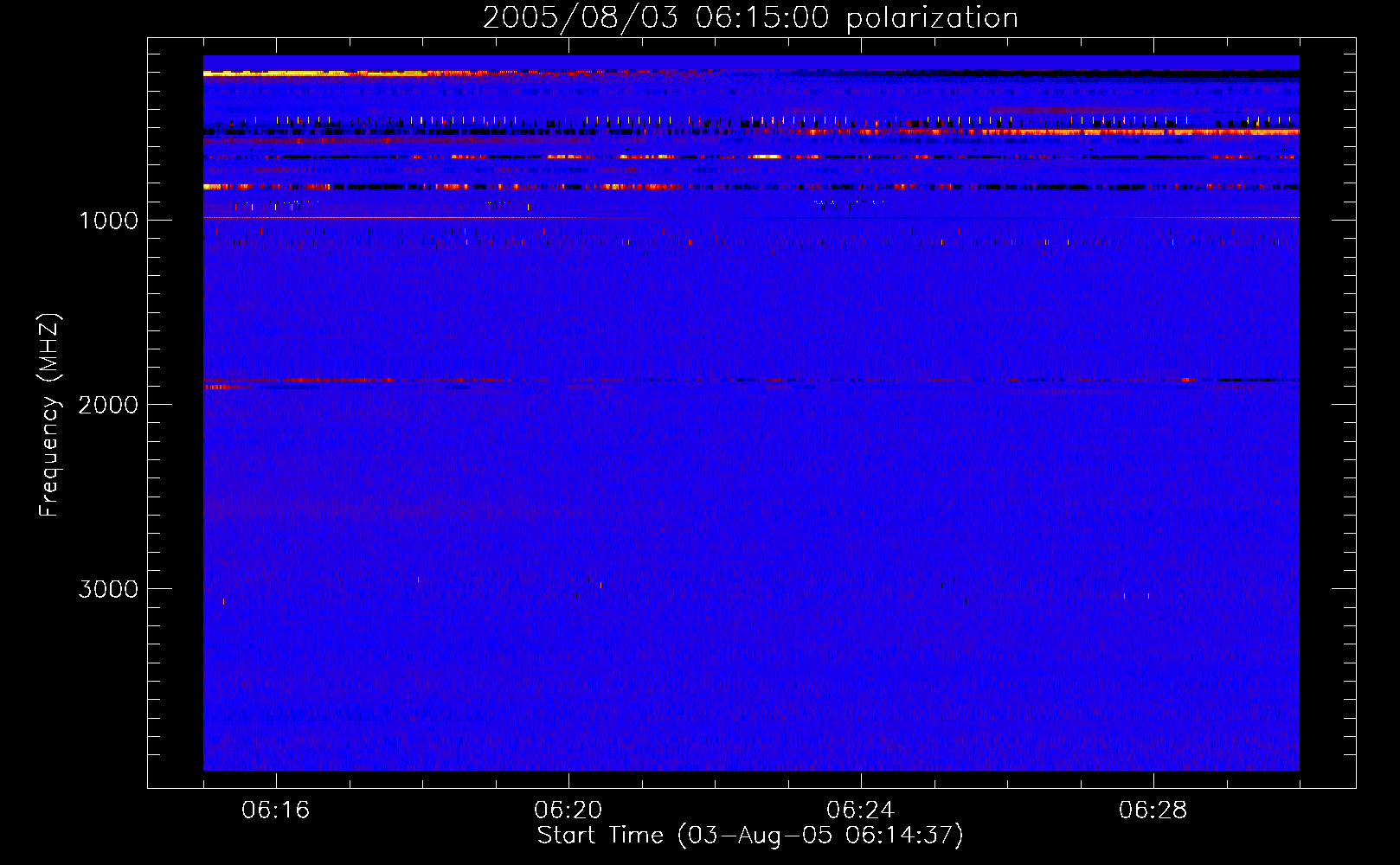The height and width of the screenshot is (865, 1400).
Task: Click the 06:20 time tick label
Action: pos(568,811)
